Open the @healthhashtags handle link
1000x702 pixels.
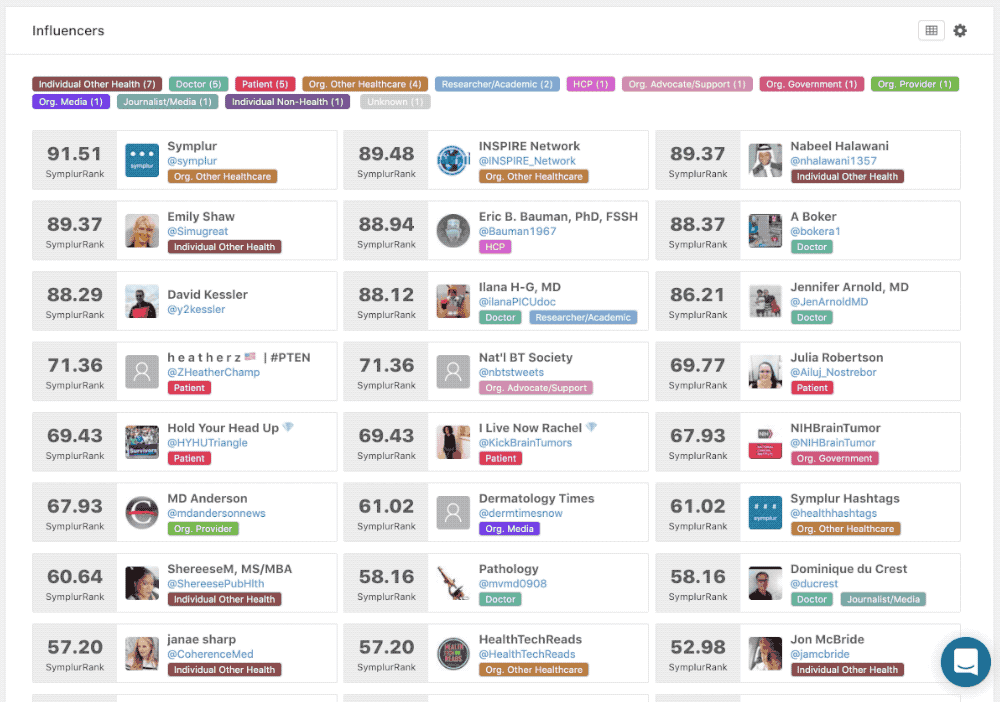834,513
